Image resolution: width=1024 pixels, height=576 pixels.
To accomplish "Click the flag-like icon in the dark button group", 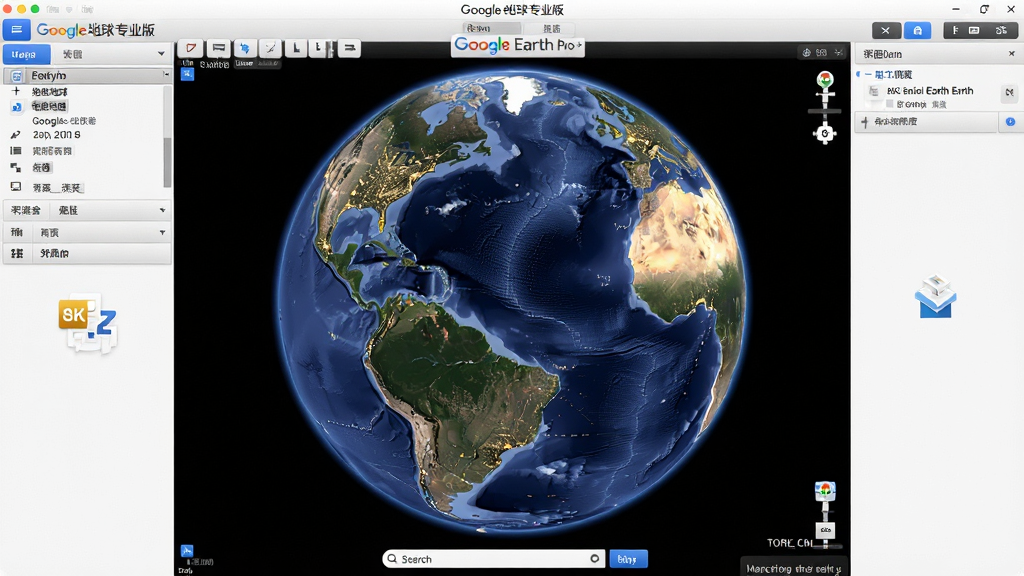I will (x=955, y=31).
